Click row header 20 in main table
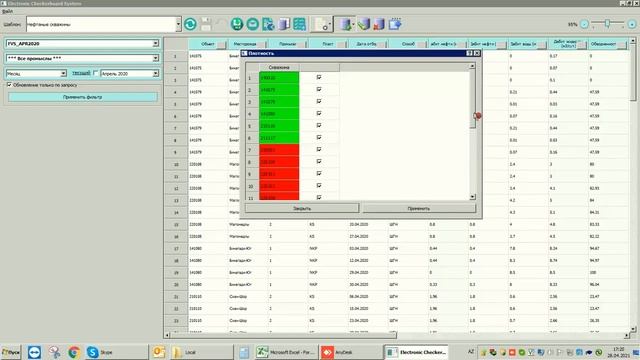The height and width of the screenshot is (360, 640). tap(176, 284)
